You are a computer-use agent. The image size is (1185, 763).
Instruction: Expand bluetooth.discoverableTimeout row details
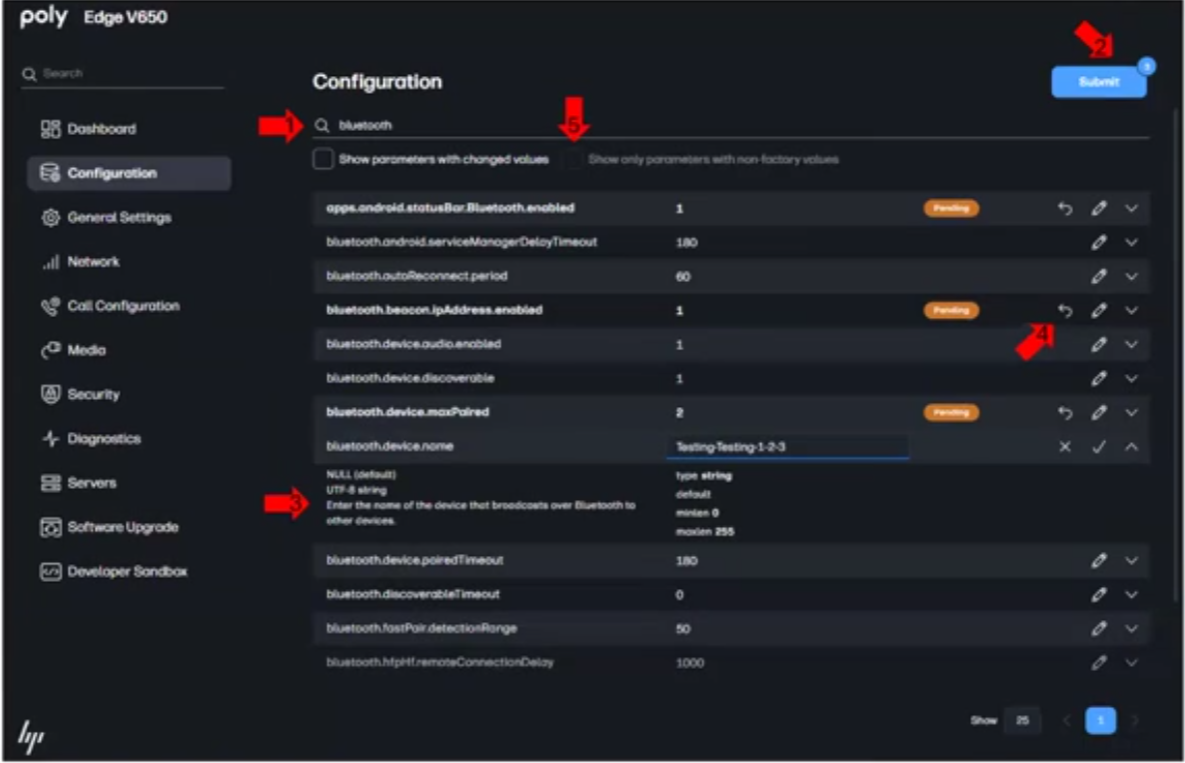point(1131,595)
